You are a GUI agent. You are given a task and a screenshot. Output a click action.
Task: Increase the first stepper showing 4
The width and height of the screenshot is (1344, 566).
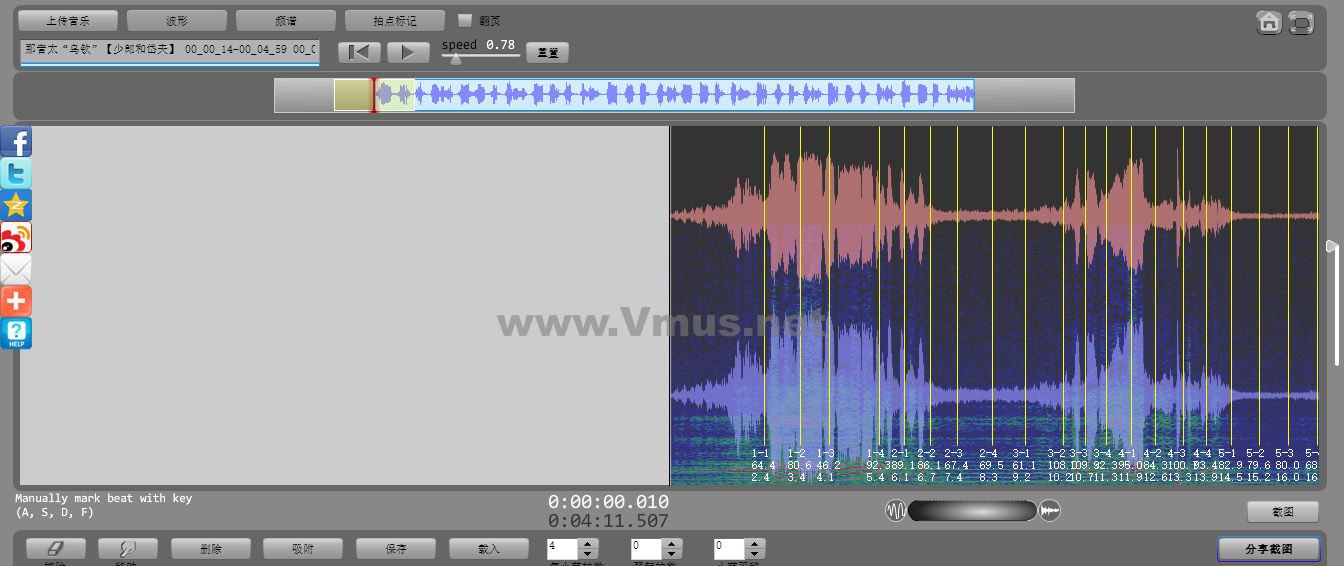[588, 544]
